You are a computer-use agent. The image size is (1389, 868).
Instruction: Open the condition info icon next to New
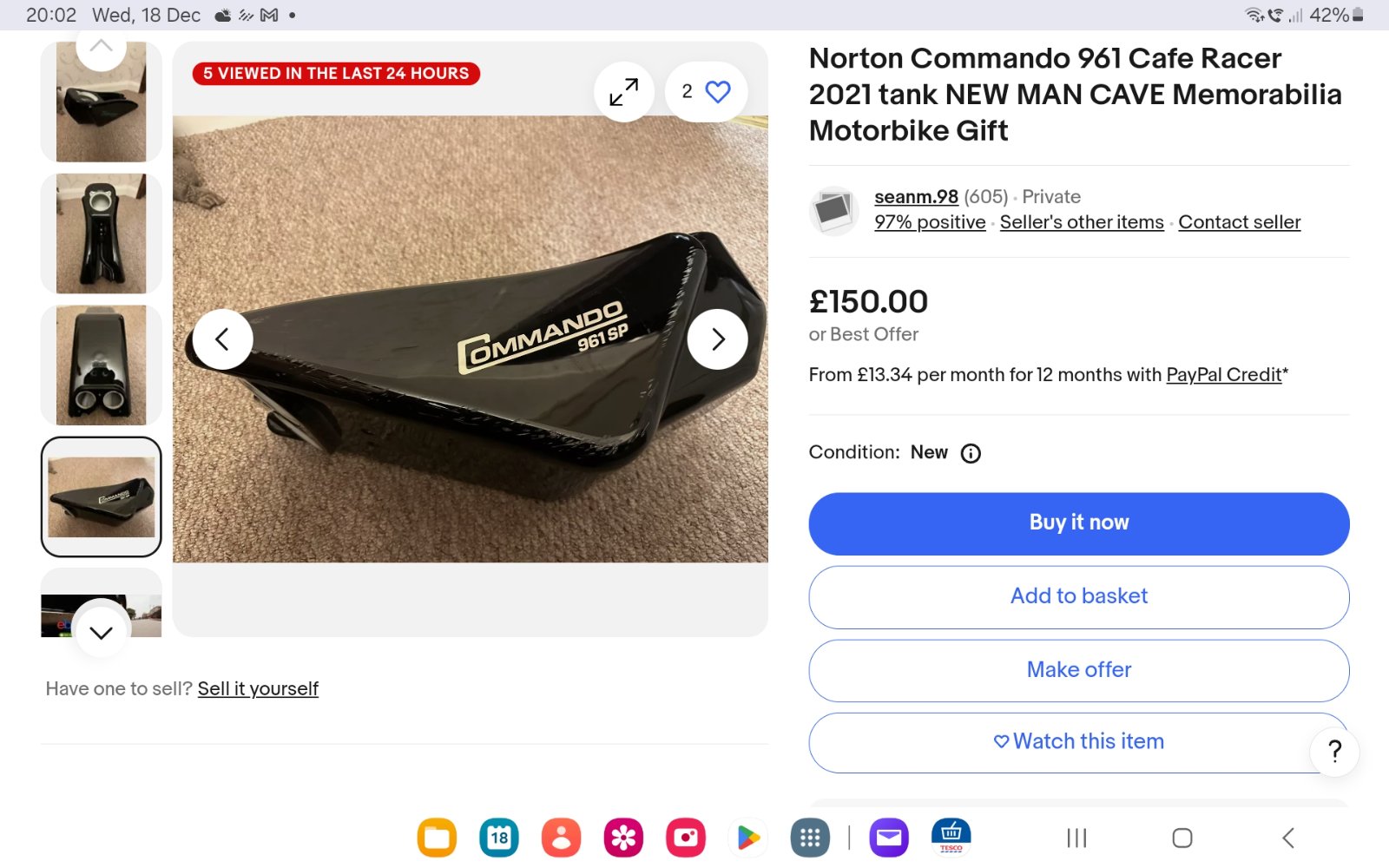[x=971, y=453]
